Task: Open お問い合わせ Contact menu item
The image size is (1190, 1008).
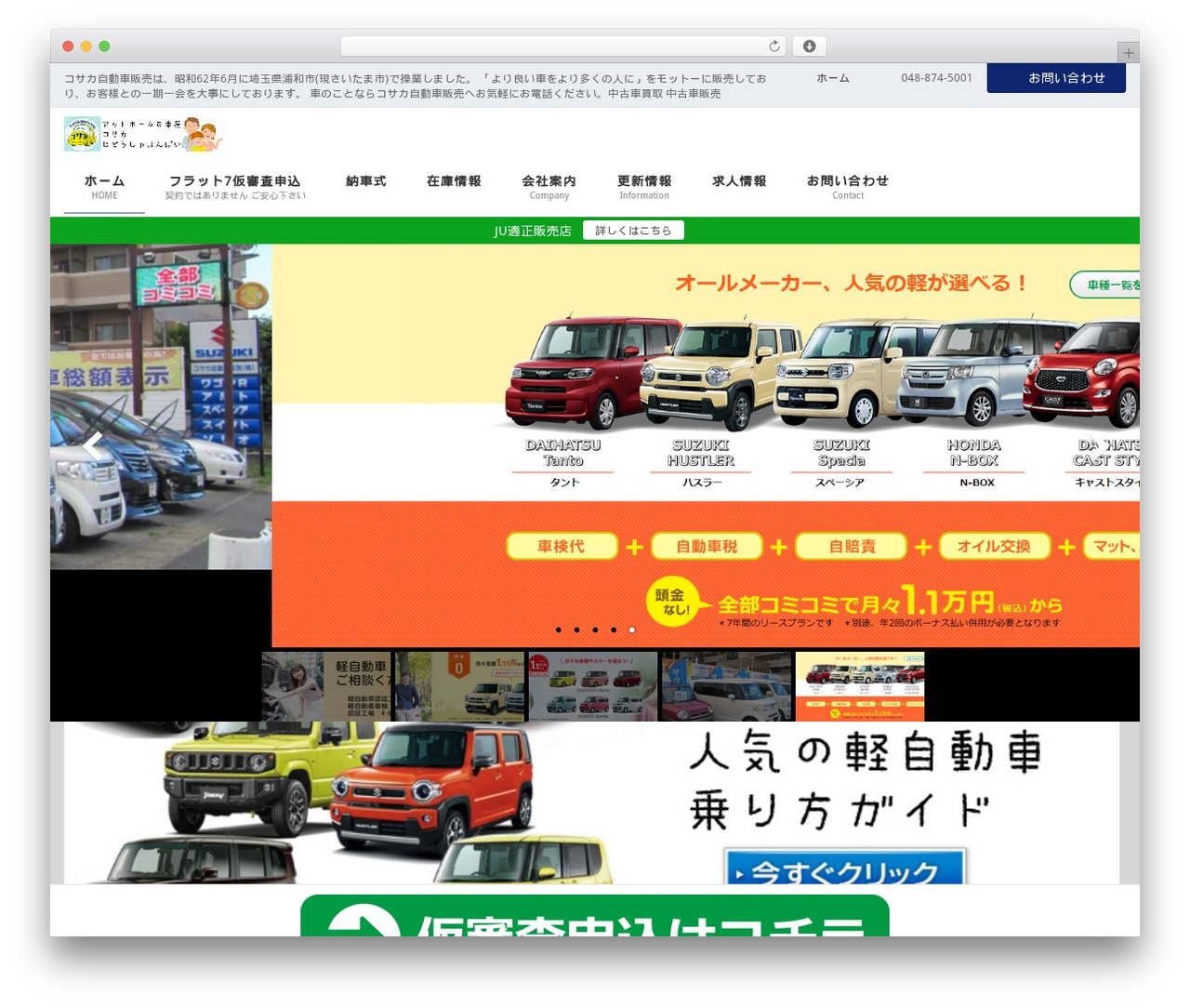Action: coord(848,187)
